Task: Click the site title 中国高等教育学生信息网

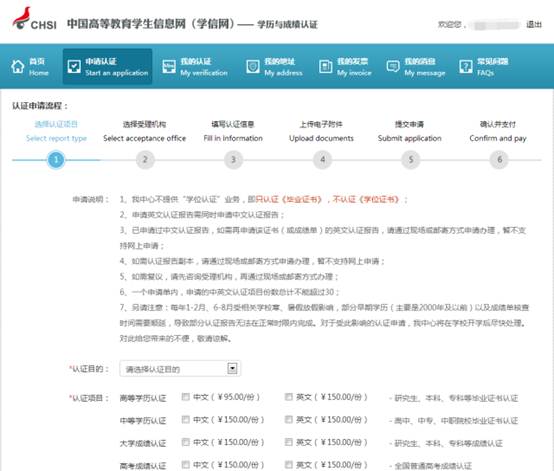Action: pyautogui.click(x=126, y=24)
